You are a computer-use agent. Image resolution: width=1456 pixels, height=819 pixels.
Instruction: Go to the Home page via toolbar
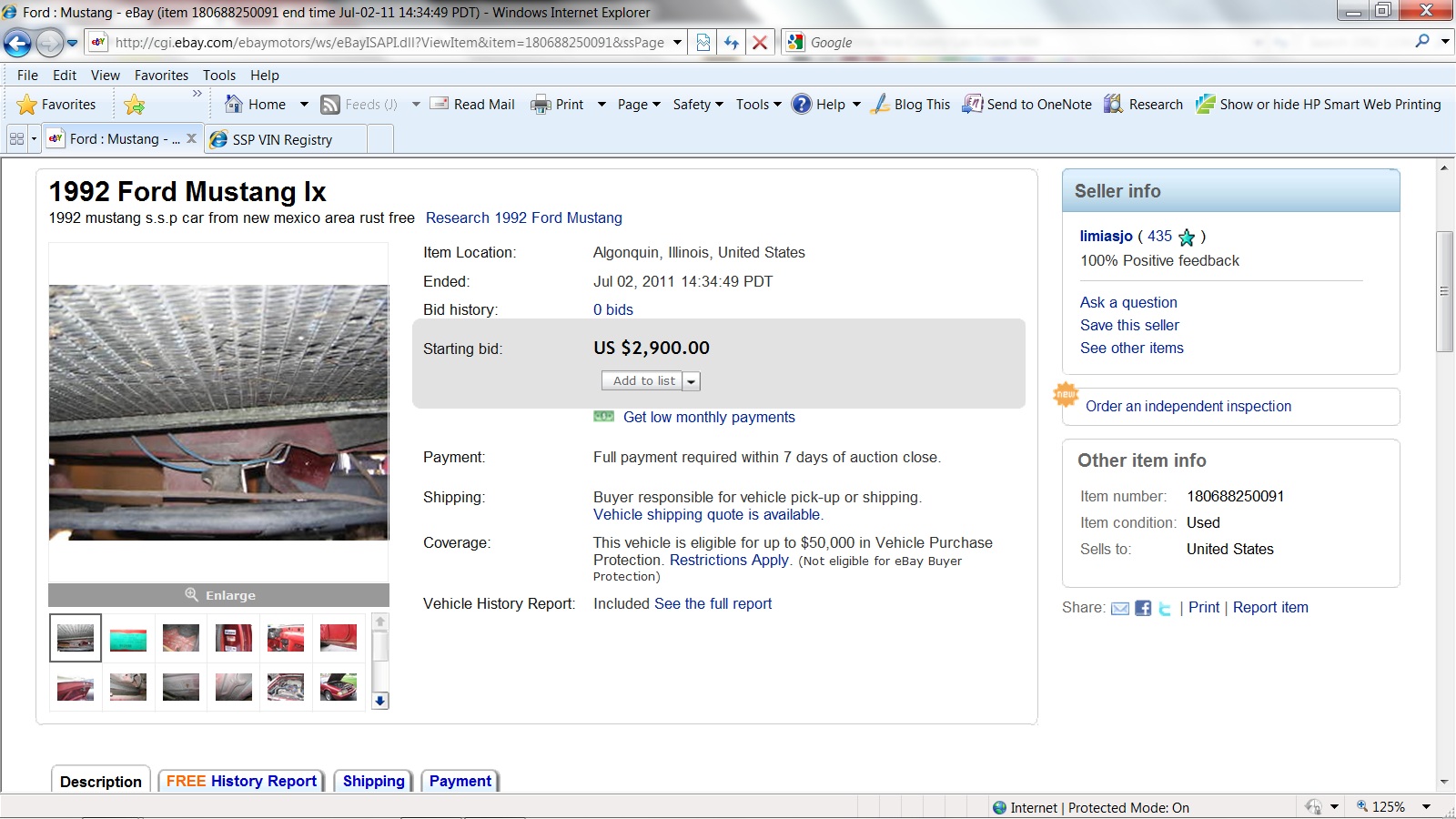pos(256,104)
